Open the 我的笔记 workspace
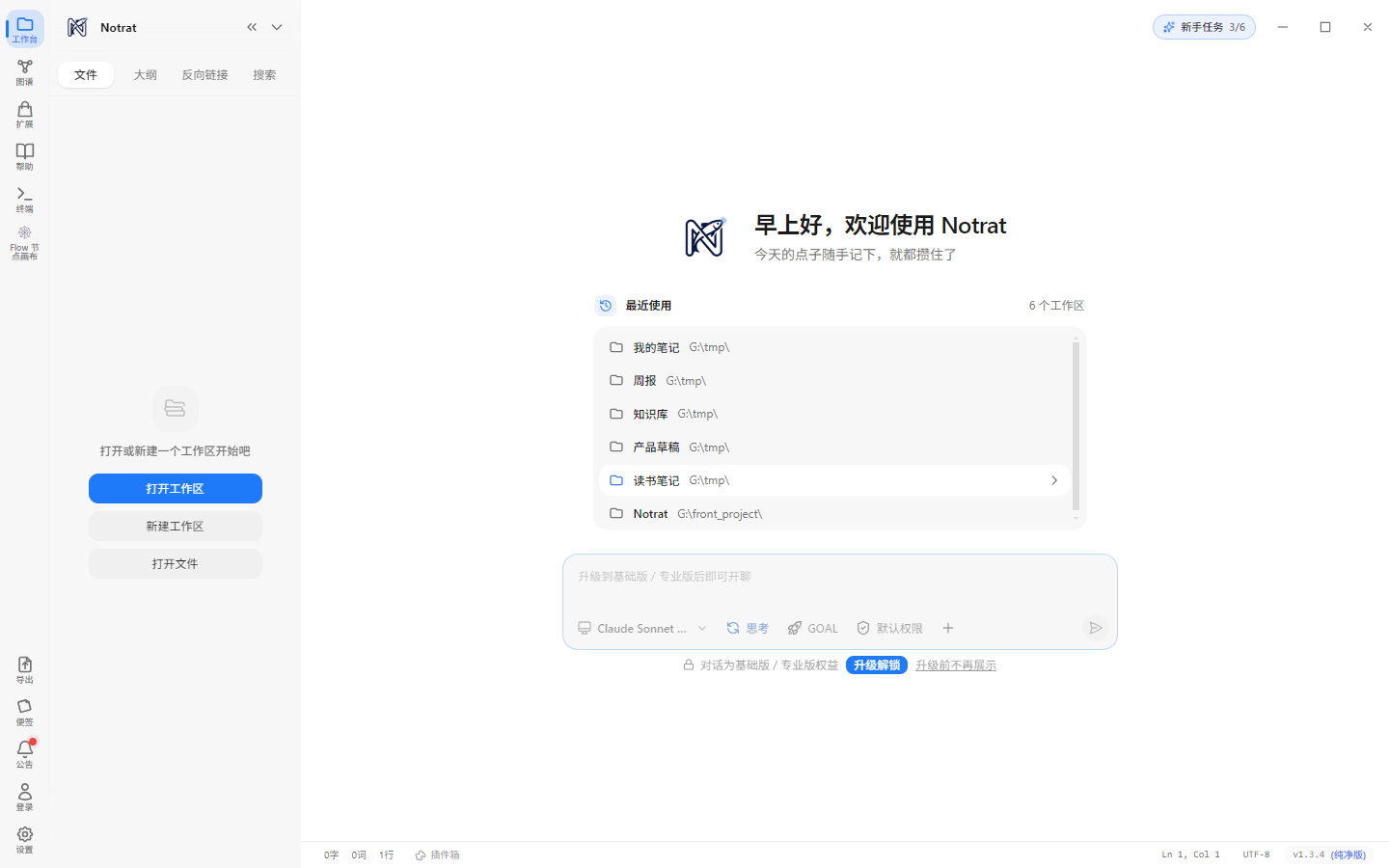 coord(834,347)
